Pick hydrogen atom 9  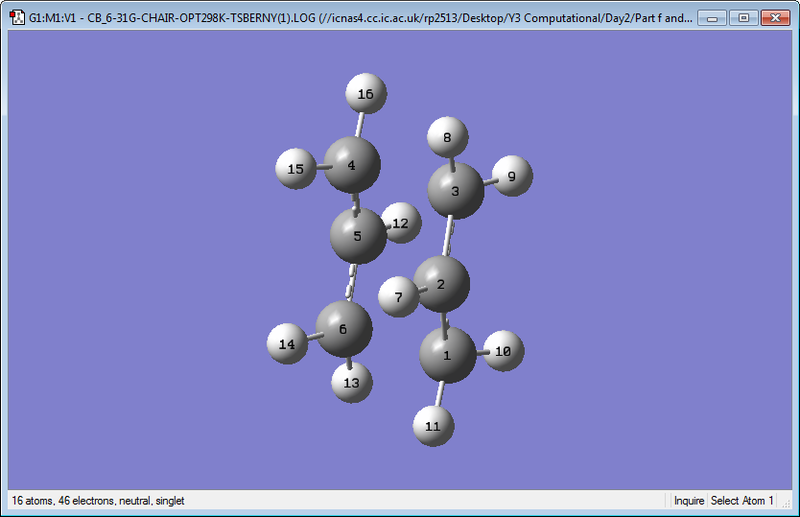coord(512,176)
